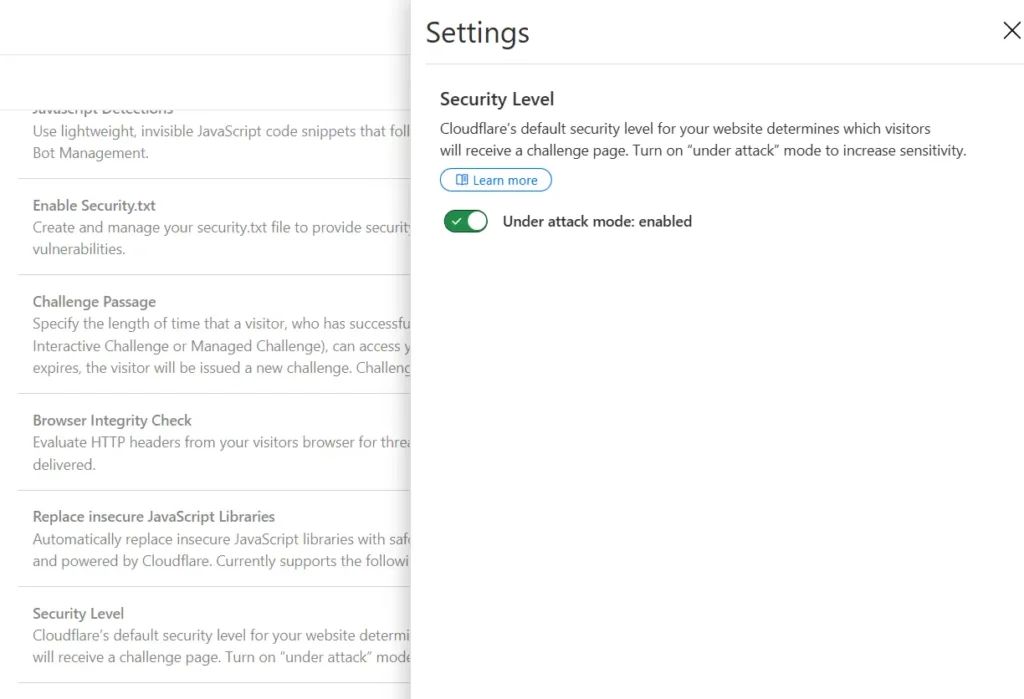Click the 'Under attack mode: enabled' label
This screenshot has width=1024, height=699.
(x=597, y=221)
